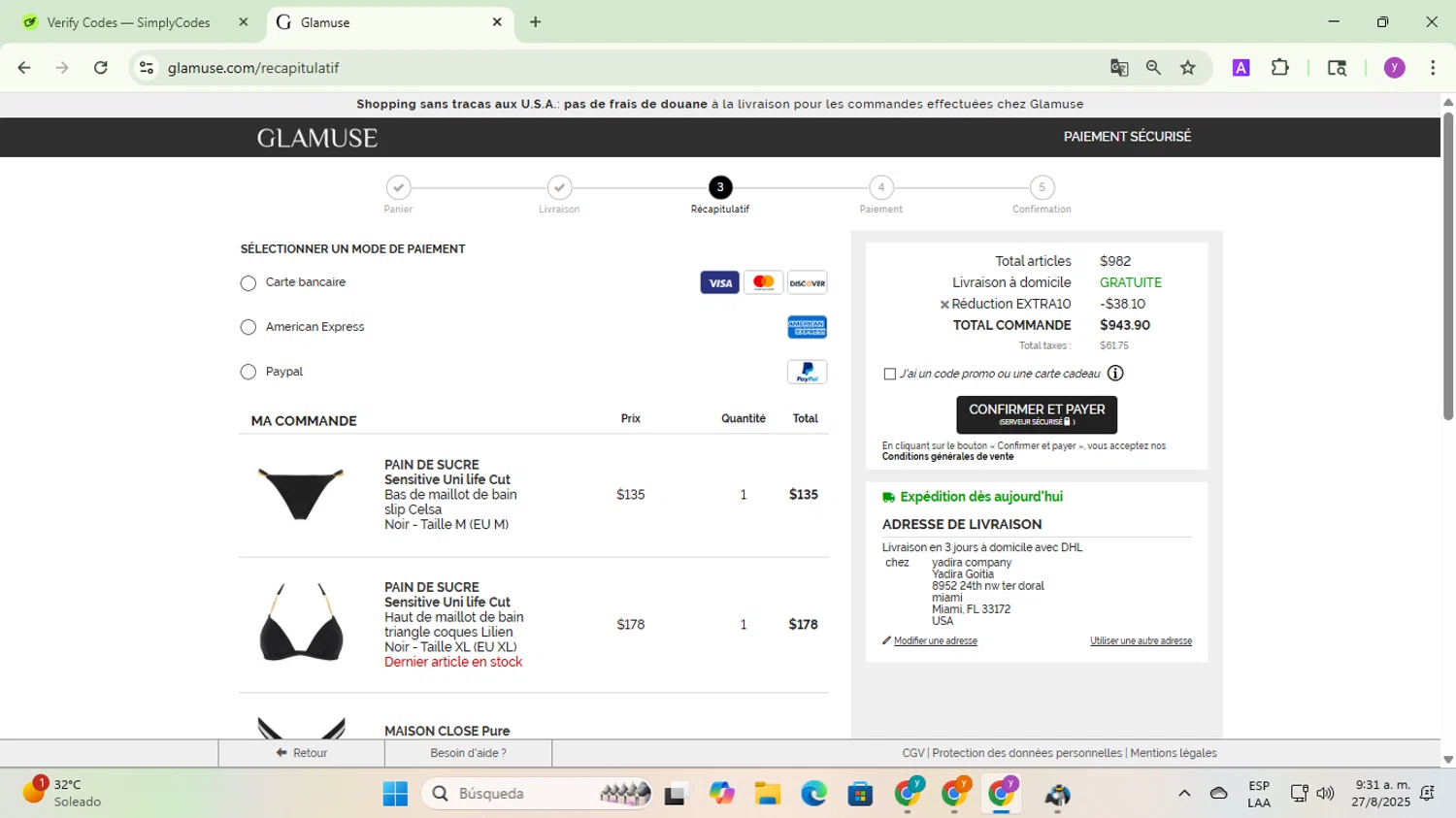Click Utiliser une autre adresse link
The height and width of the screenshot is (818, 1456).
[1141, 641]
